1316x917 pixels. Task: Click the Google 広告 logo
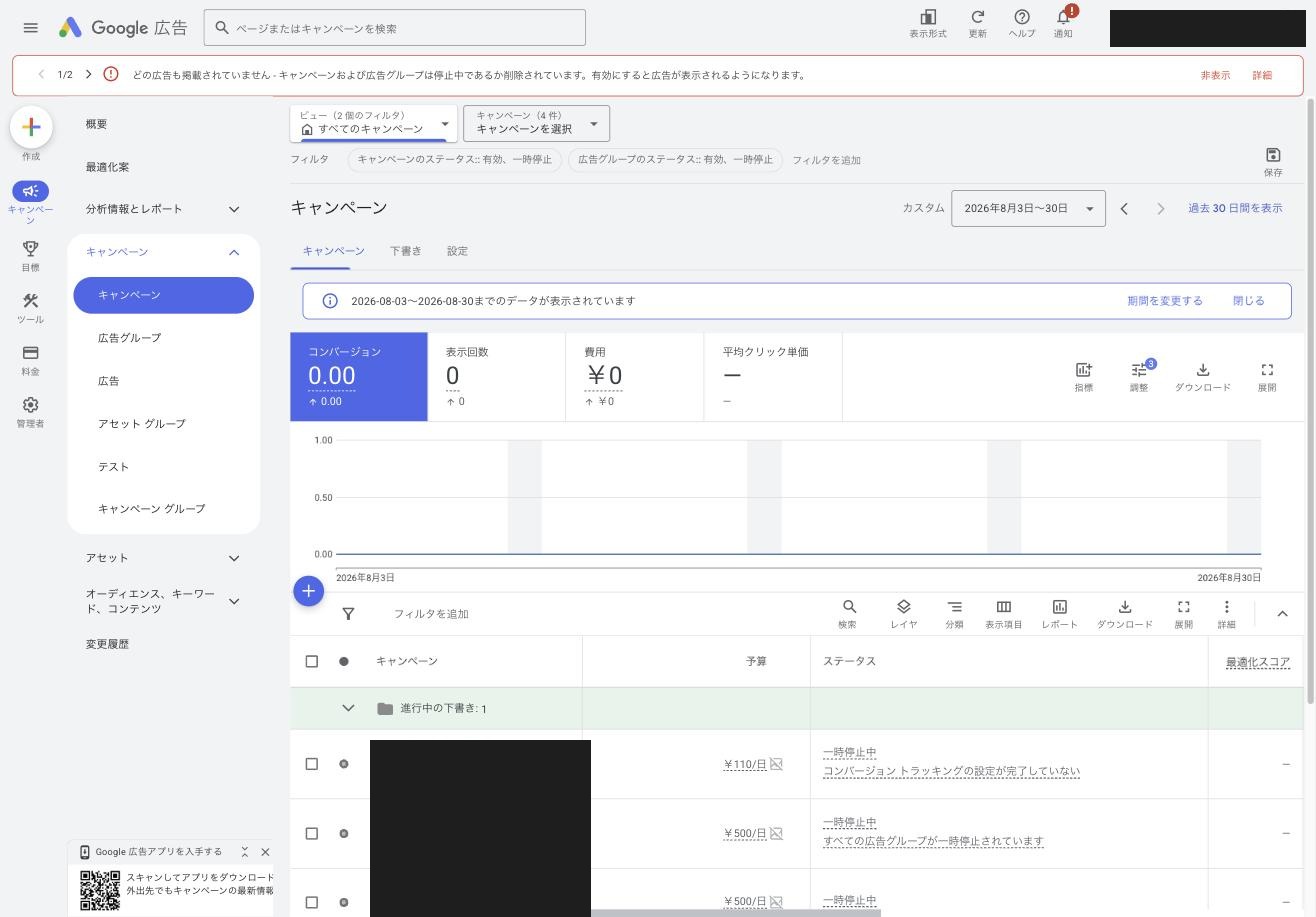coord(122,28)
